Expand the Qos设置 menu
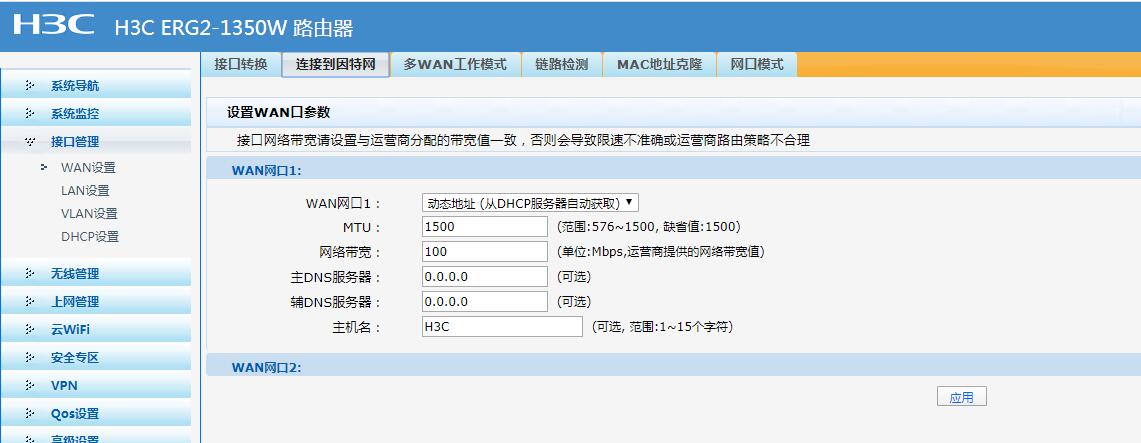Screen dimensions: 1141x443 click(x=95, y=414)
